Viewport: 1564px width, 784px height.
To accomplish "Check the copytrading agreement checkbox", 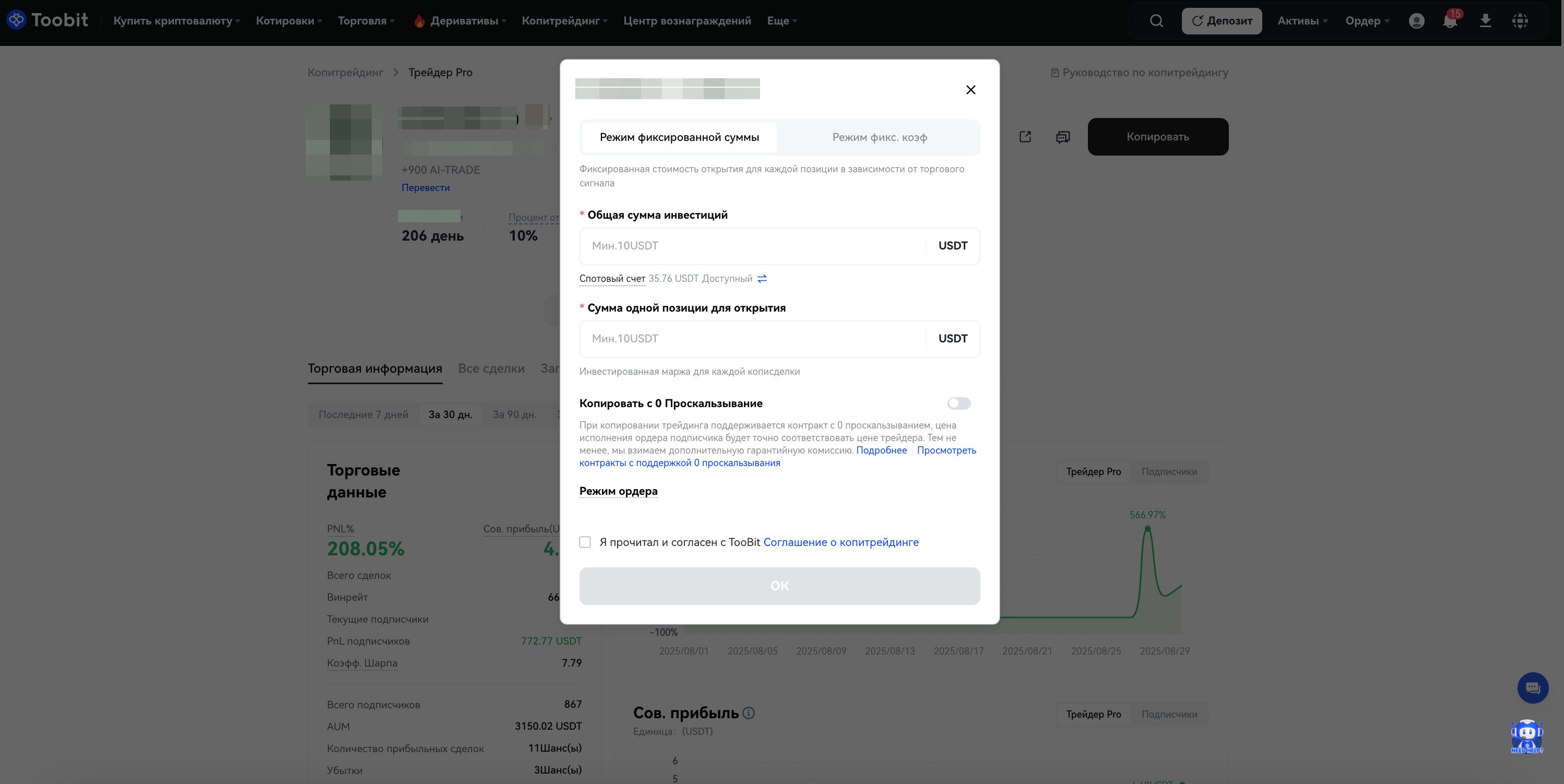I will [585, 542].
